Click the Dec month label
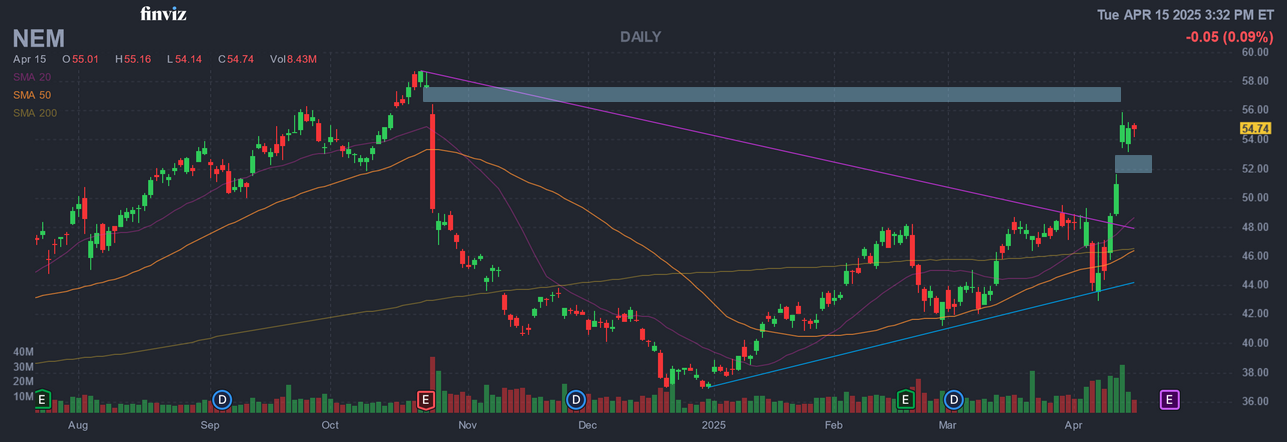1287x442 pixels. click(x=587, y=426)
